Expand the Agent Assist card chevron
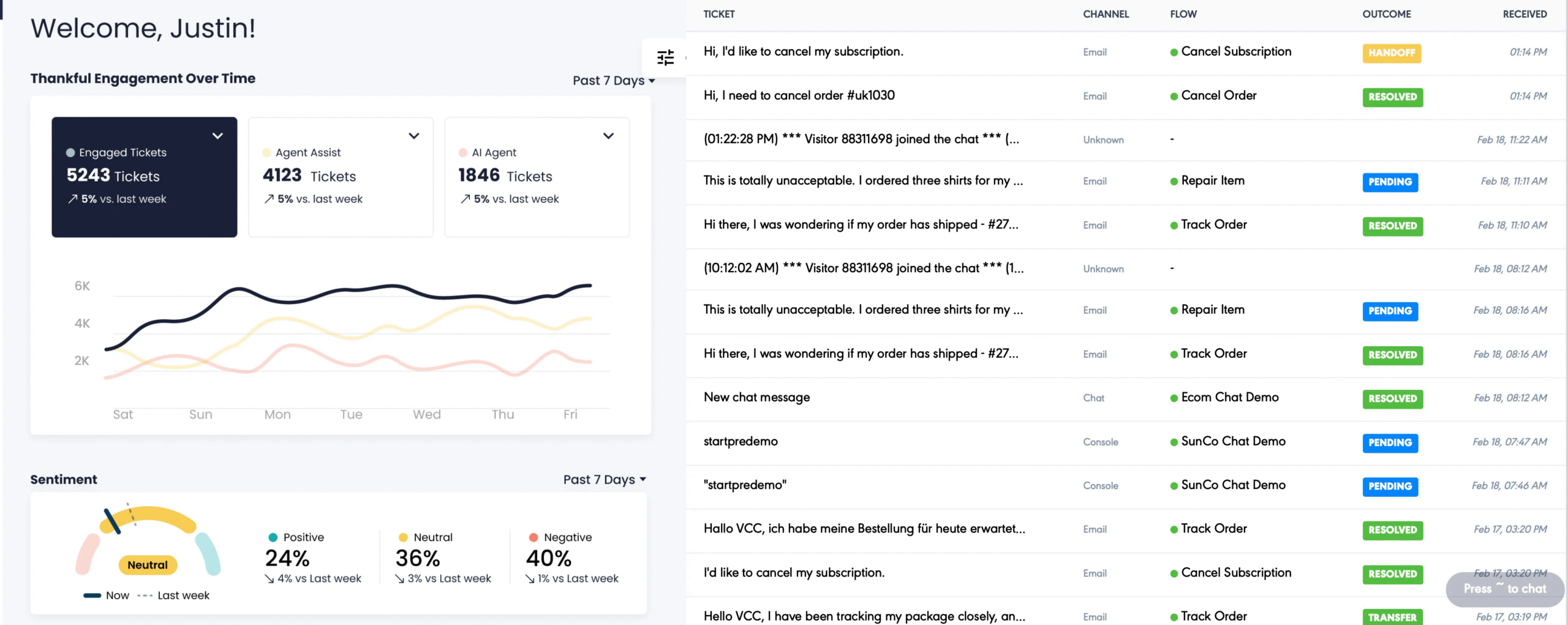This screenshot has height=625, width=1568. tap(414, 136)
